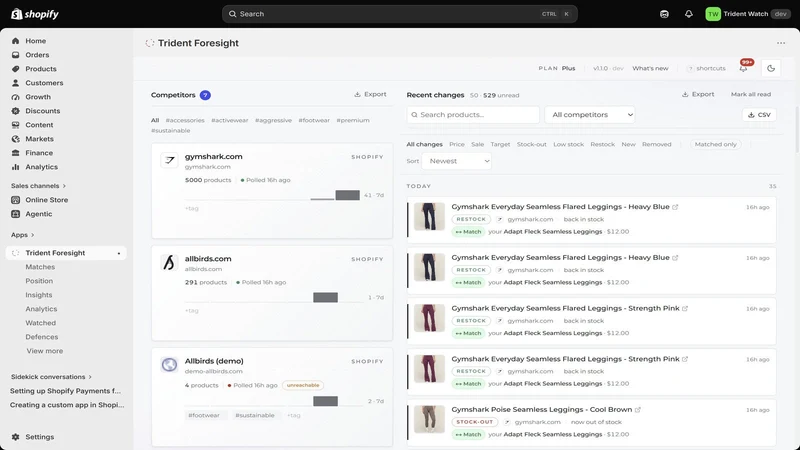This screenshot has width=800, height=450.
Task: Click Mark all read
Action: point(751,94)
